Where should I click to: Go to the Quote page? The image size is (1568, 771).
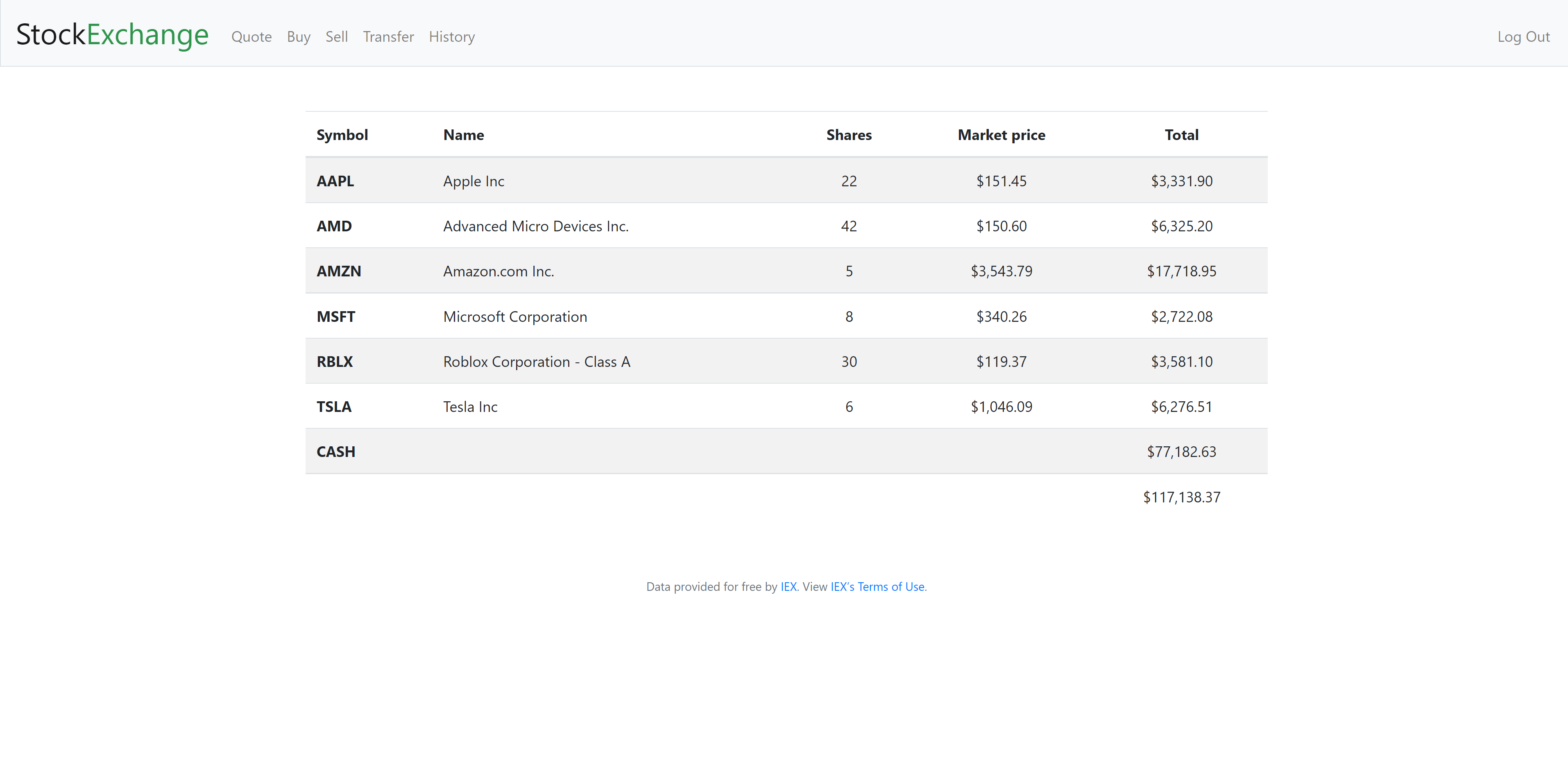pos(252,37)
